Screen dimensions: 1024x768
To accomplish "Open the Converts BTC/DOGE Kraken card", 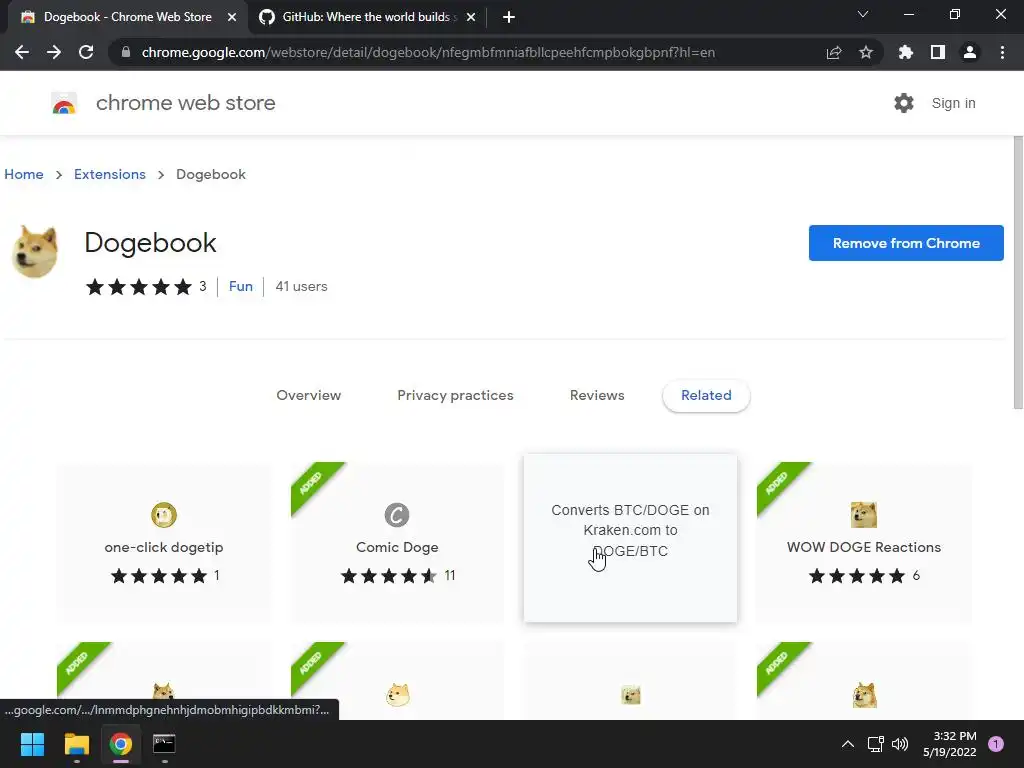I will coord(630,538).
